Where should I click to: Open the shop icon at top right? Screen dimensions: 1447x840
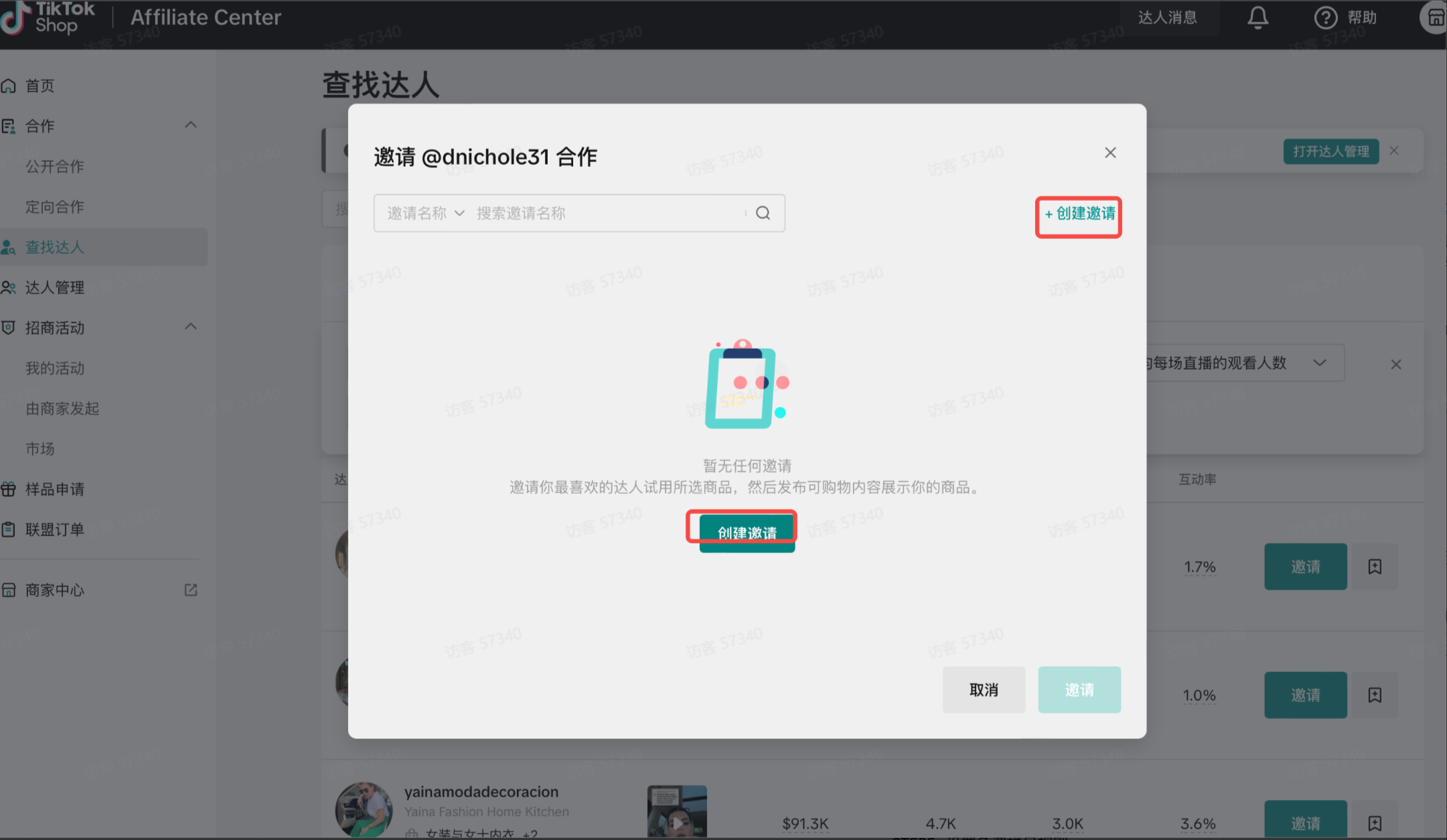[1435, 17]
